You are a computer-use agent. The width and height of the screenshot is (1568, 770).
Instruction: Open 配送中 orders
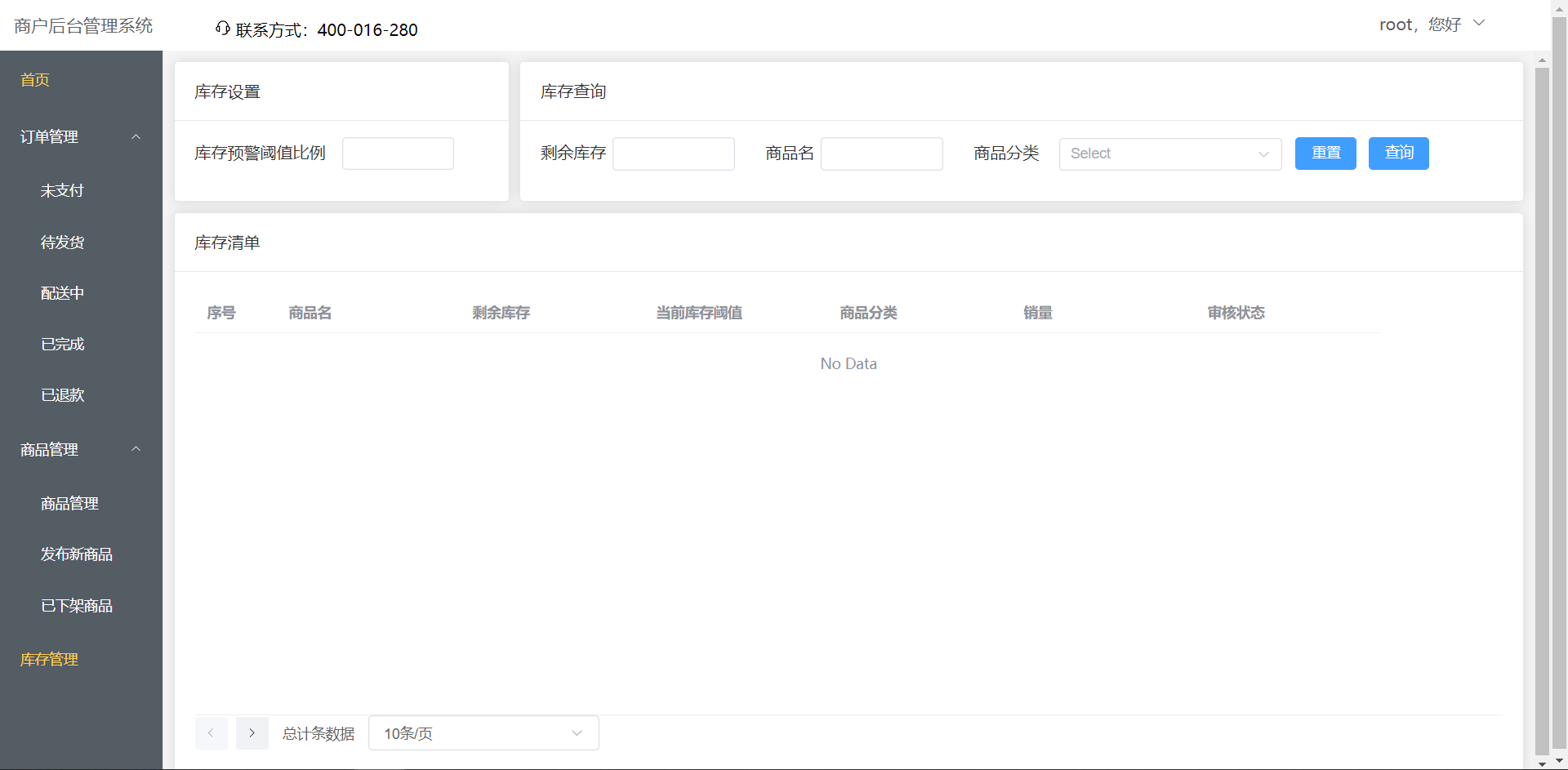click(x=62, y=293)
